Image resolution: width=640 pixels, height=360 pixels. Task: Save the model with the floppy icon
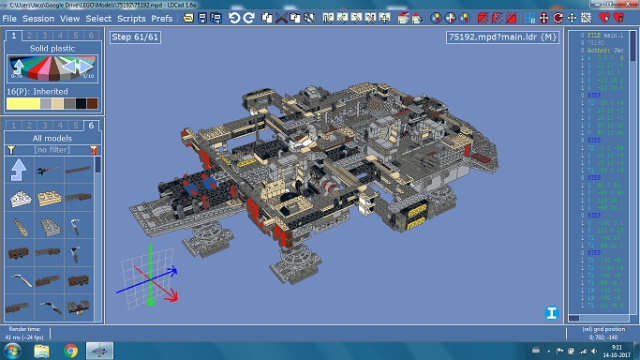click(202, 18)
